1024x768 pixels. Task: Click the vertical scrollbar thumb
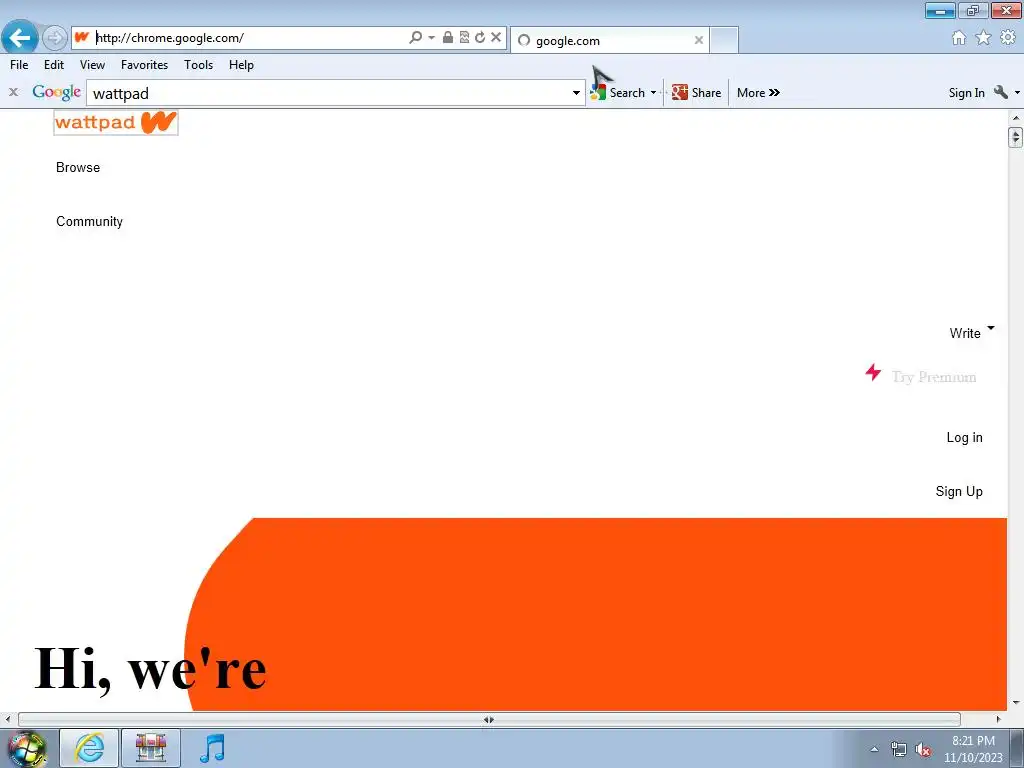click(1016, 138)
